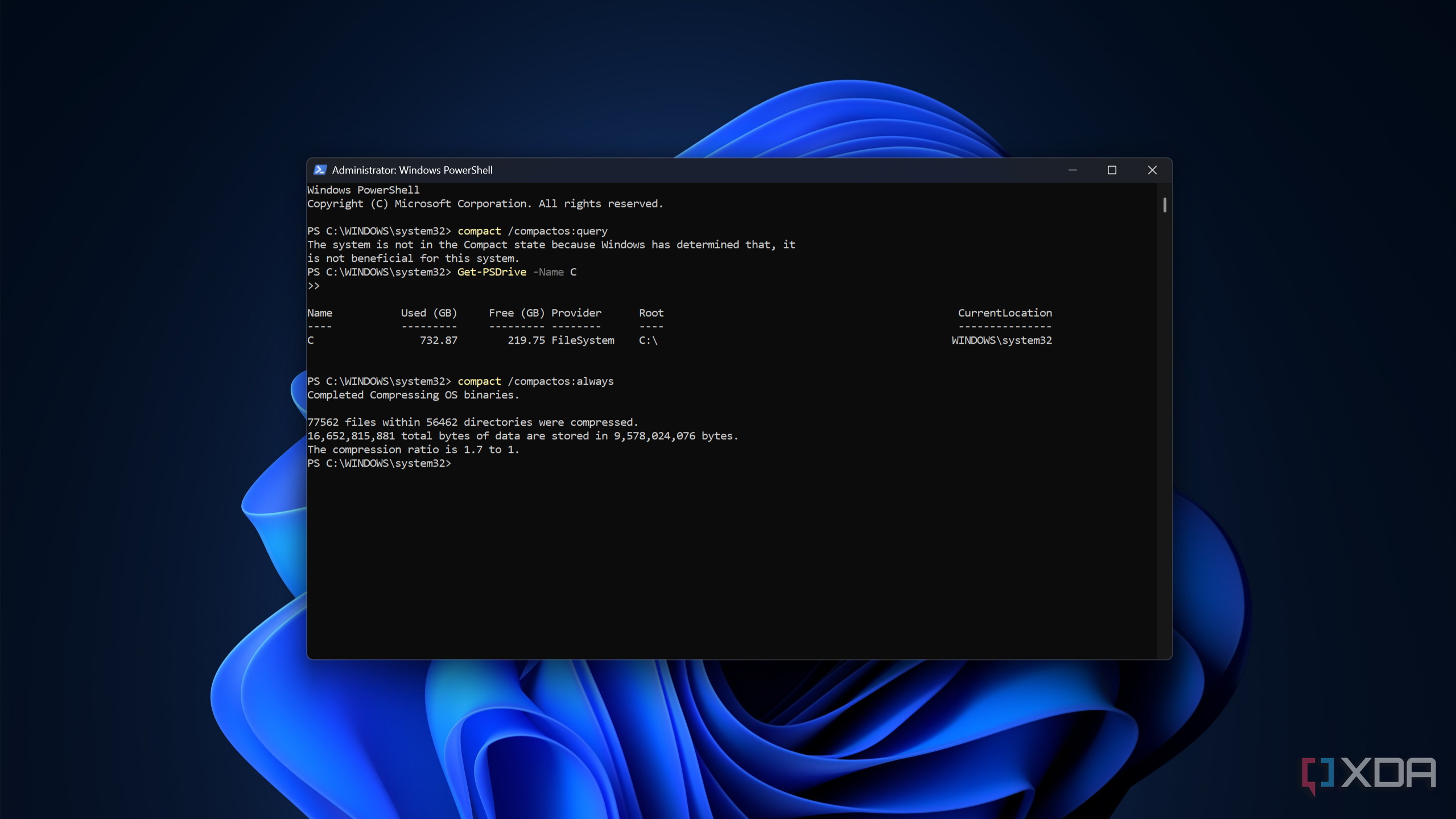Image resolution: width=1456 pixels, height=819 pixels.
Task: Click the 'The system is not in the Compact state' line
Action: pyautogui.click(x=551, y=245)
